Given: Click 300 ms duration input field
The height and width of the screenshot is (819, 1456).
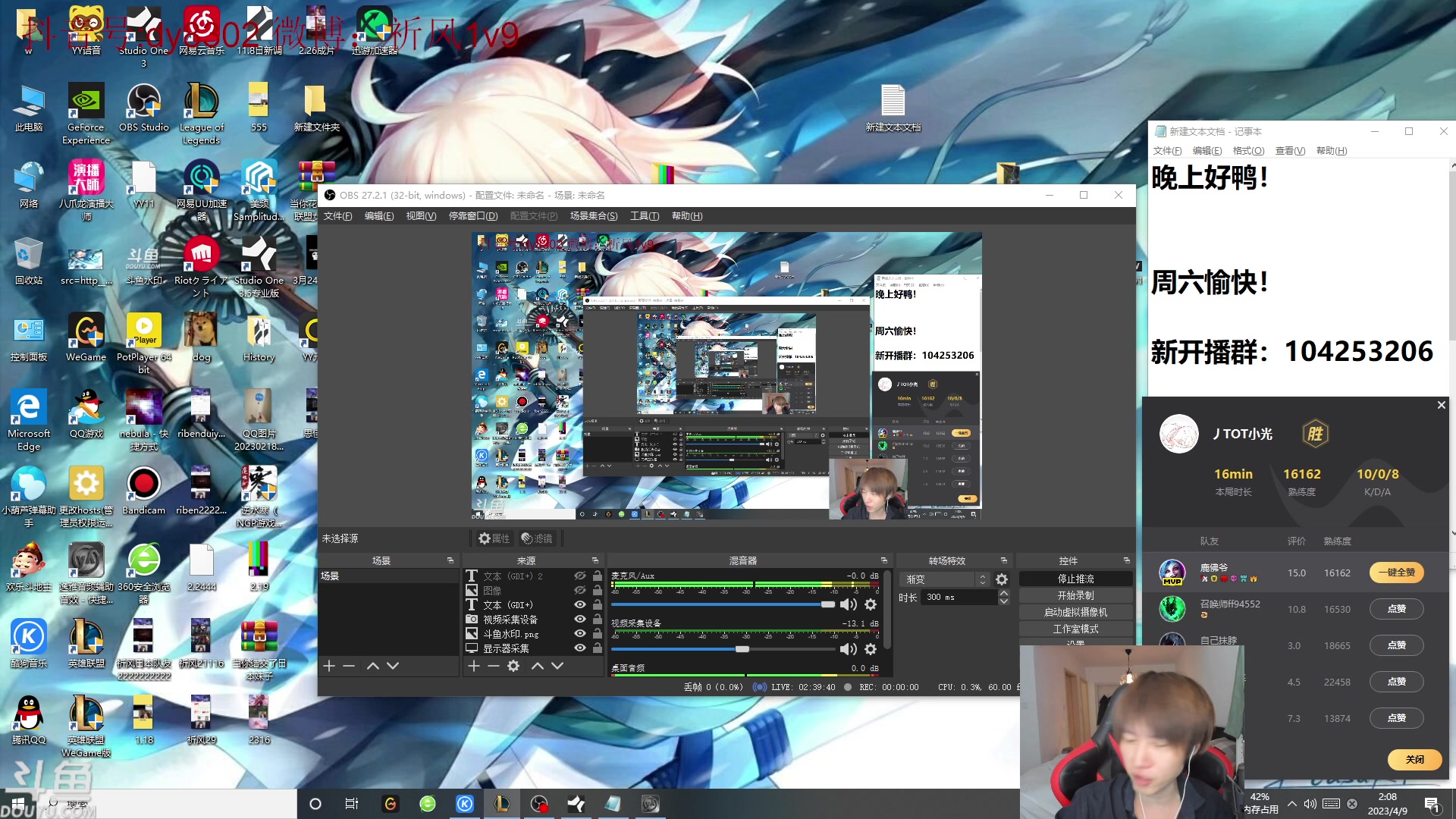Looking at the screenshot, I should [x=959, y=598].
